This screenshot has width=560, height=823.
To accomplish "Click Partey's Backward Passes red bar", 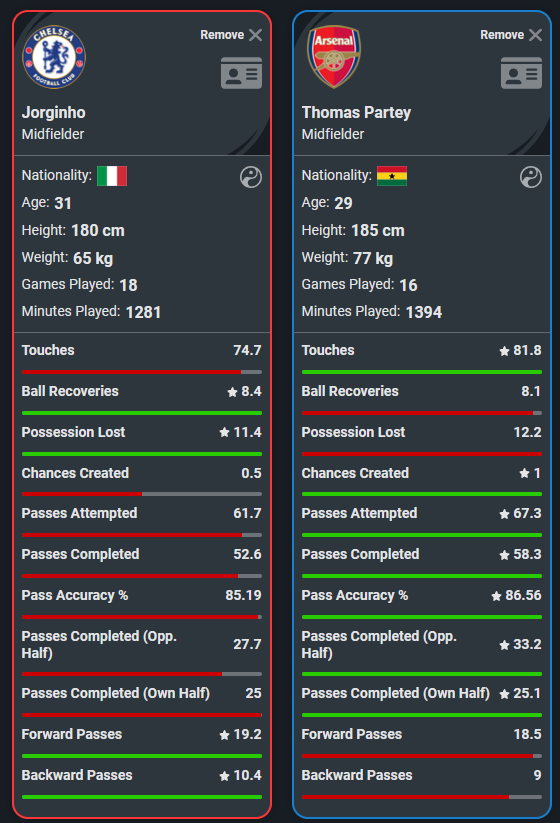I will (405, 797).
